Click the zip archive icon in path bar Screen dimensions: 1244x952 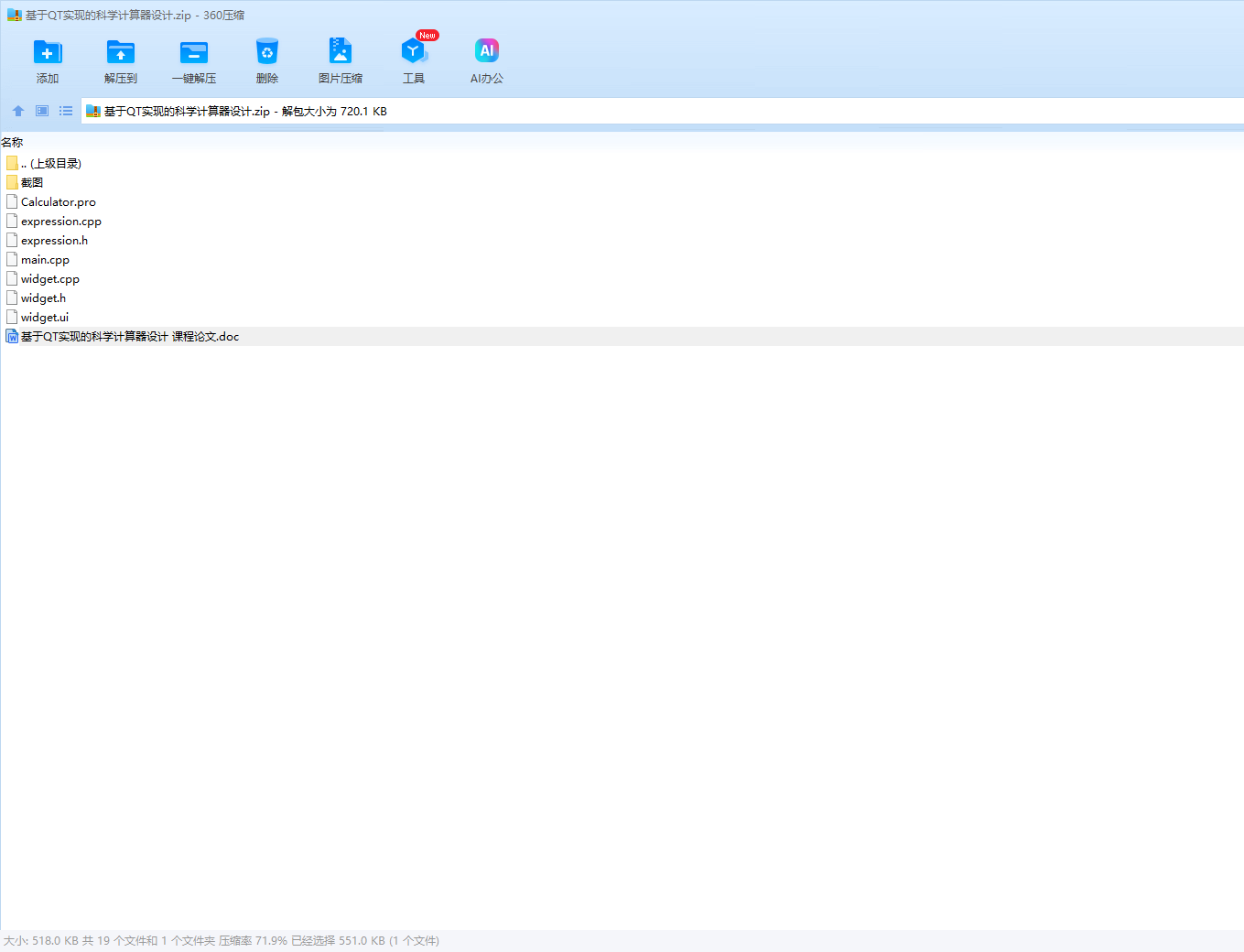(92, 112)
